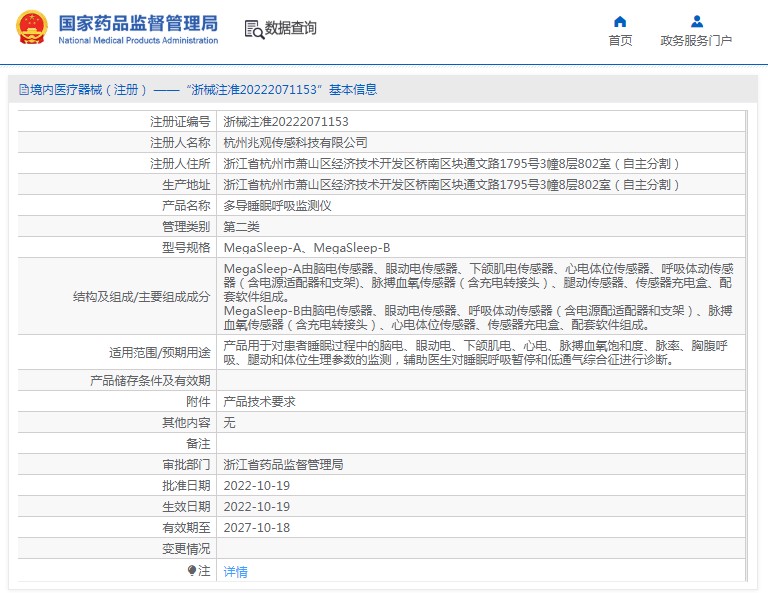Click the MegaSleep-B composition description line
This screenshot has width=768, height=593.
(478, 318)
